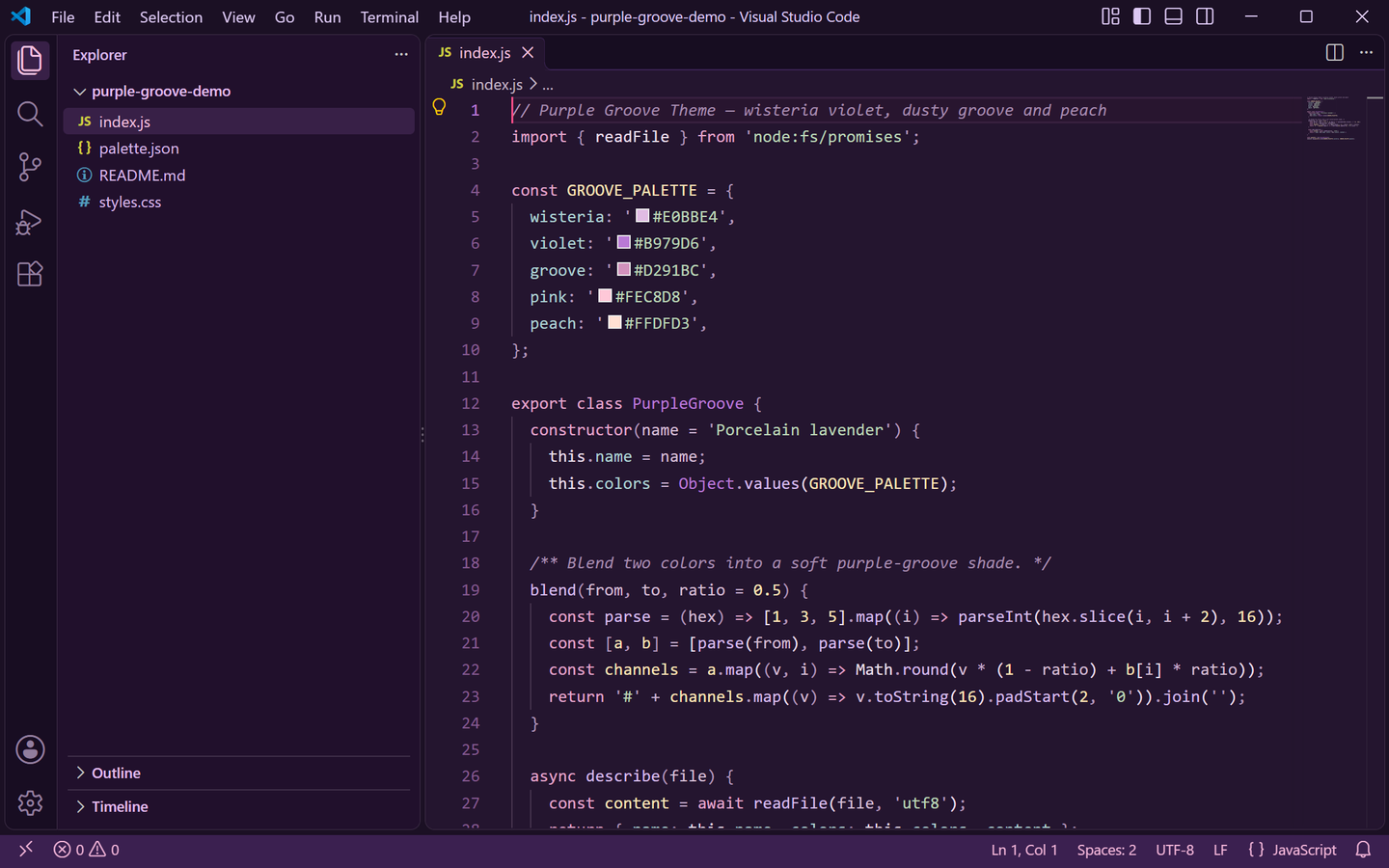Toggle the bottom panel visibility
1389x868 pixels.
click(x=1174, y=16)
